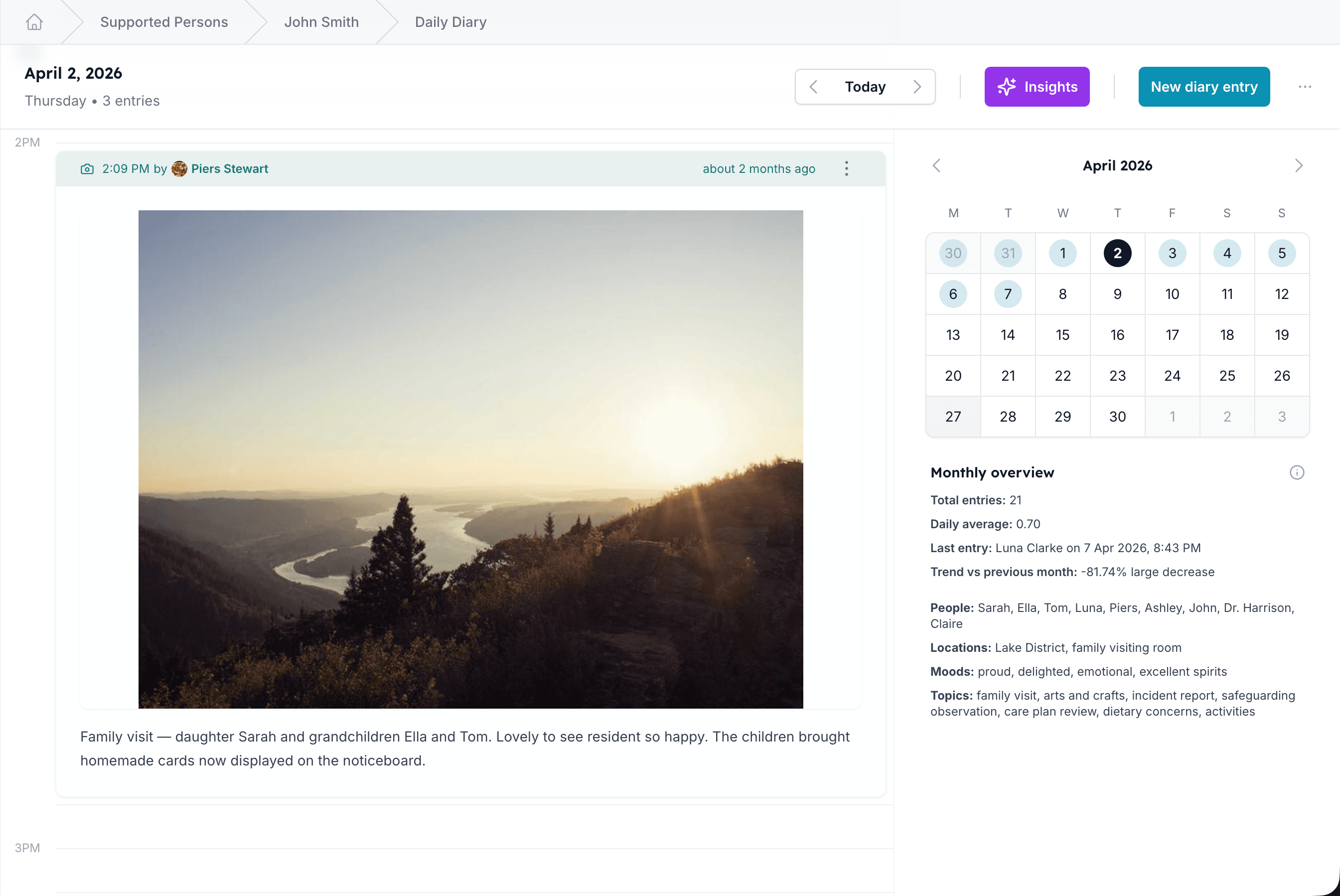The height and width of the screenshot is (896, 1340).
Task: Create a New diary entry
Action: pos(1204,87)
